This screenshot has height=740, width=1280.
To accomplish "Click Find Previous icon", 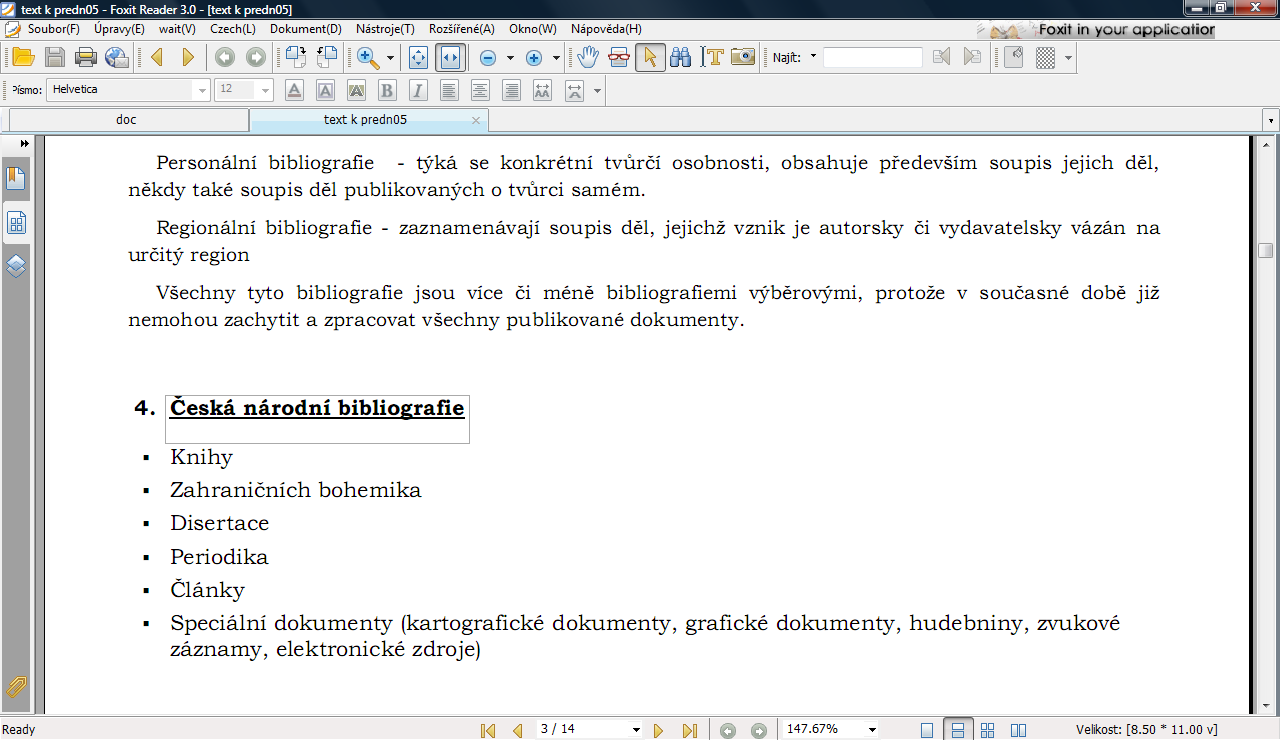I will point(941,57).
